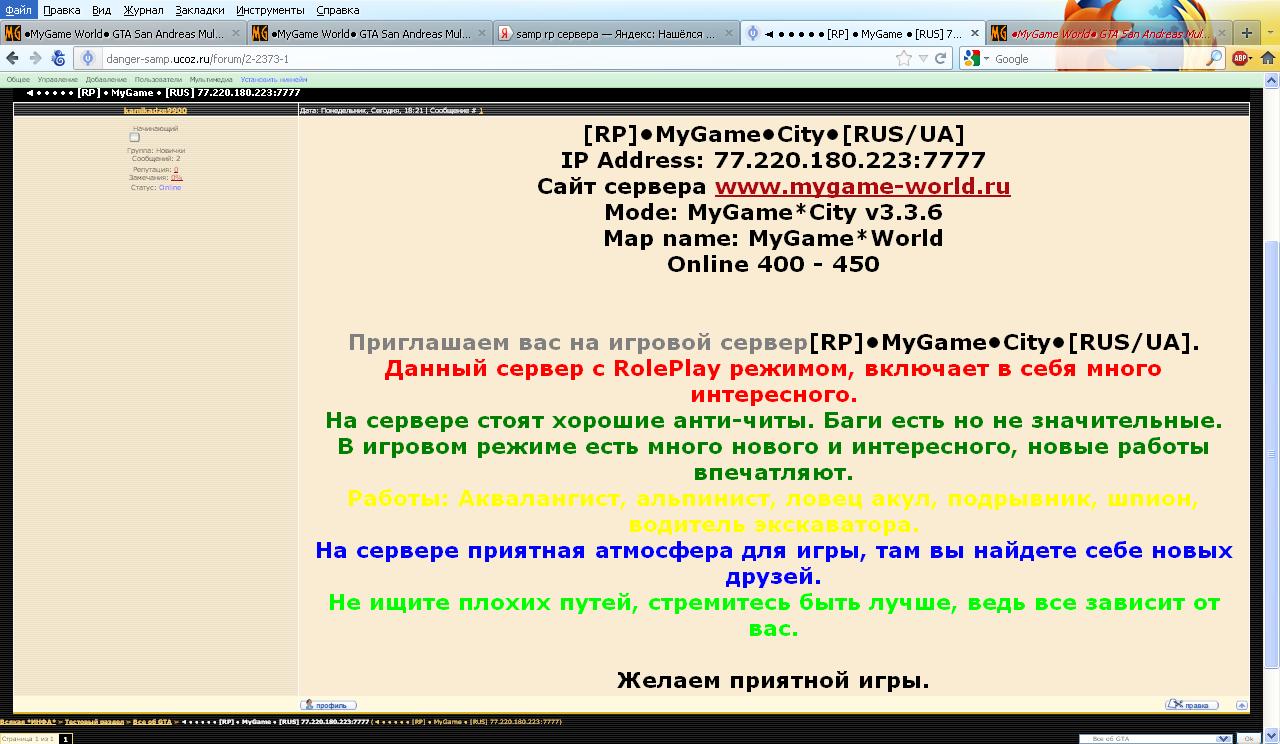This screenshot has width=1280, height=744.
Task: Open the Файл menu
Action: 18,10
